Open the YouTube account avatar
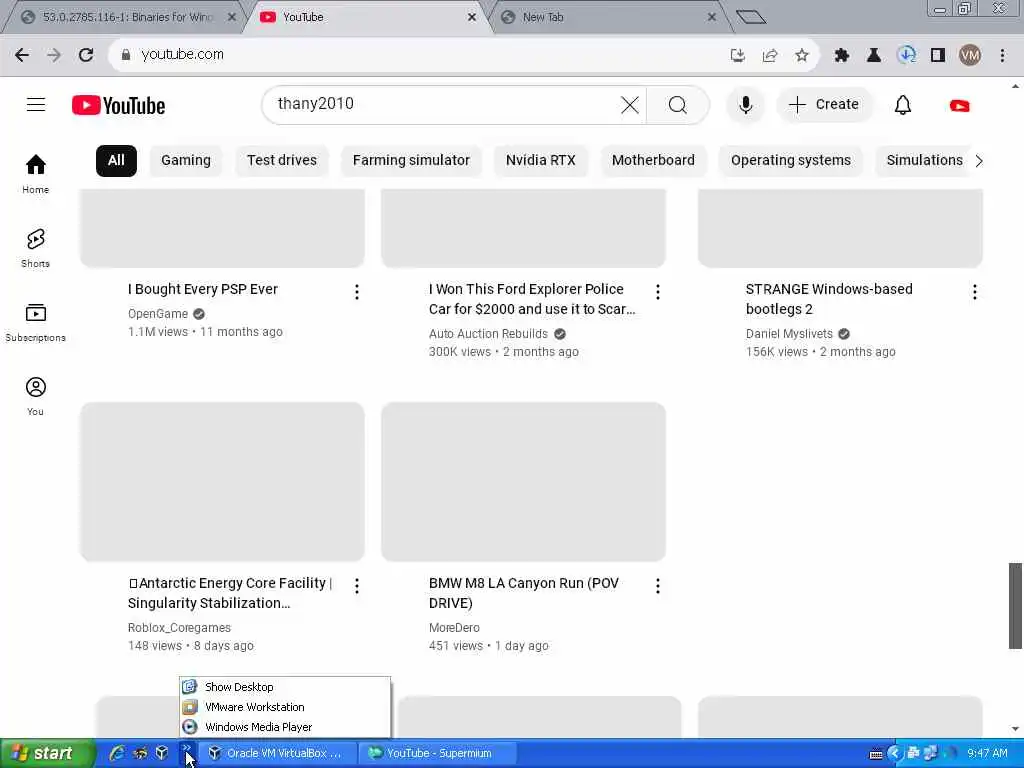The image size is (1024, 768). pyautogui.click(x=959, y=105)
